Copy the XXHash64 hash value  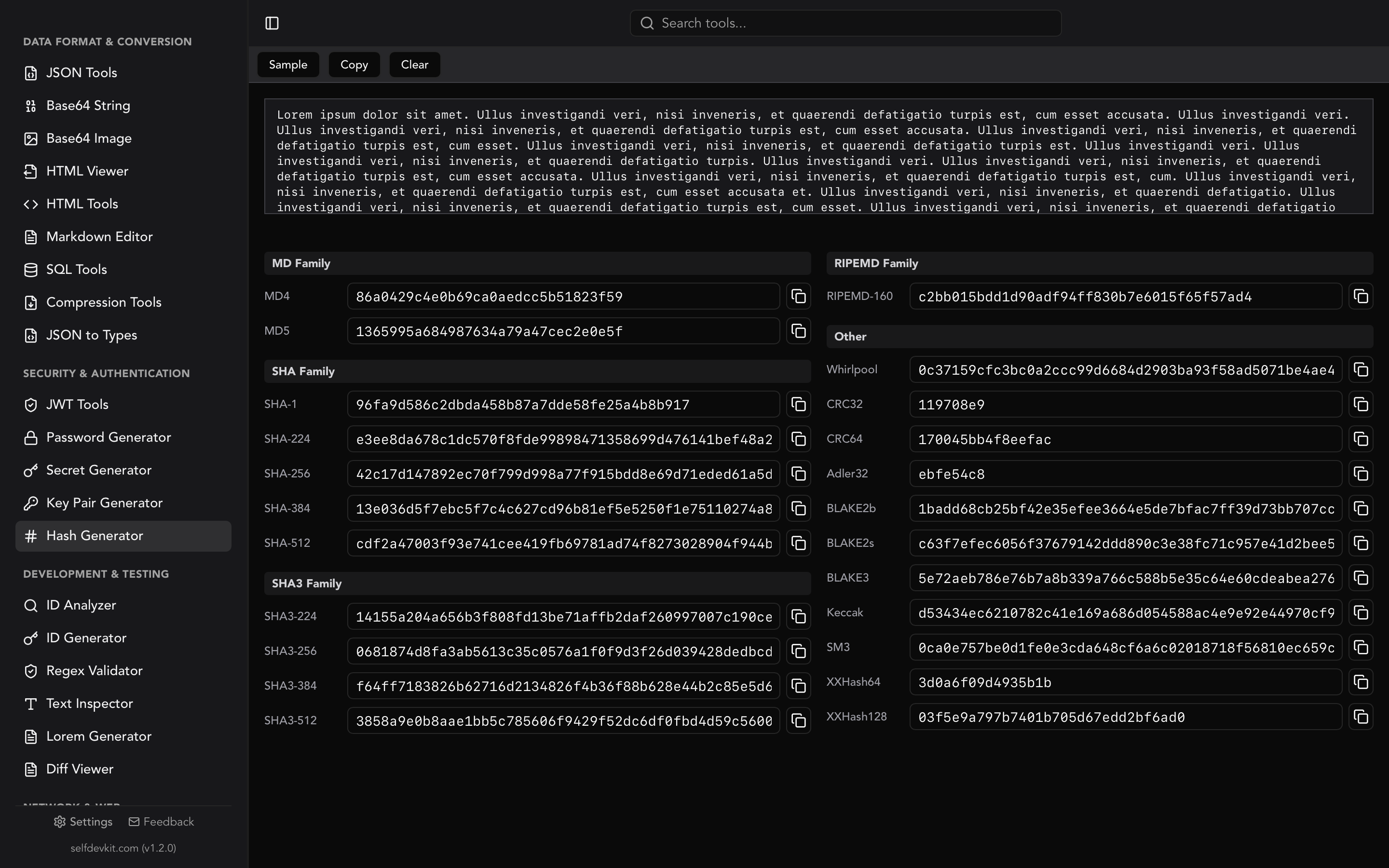pos(1361,682)
